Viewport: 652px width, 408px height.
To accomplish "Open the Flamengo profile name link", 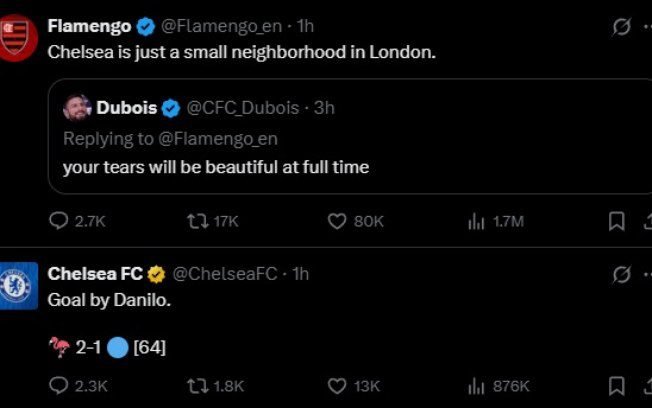I will pyautogui.click(x=89, y=26).
